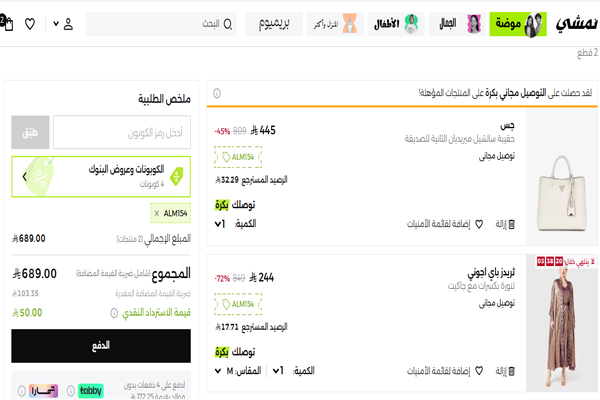This screenshot has width=600, height=400.
Task: Click the info icon beside Tamara
Action: [22, 391]
